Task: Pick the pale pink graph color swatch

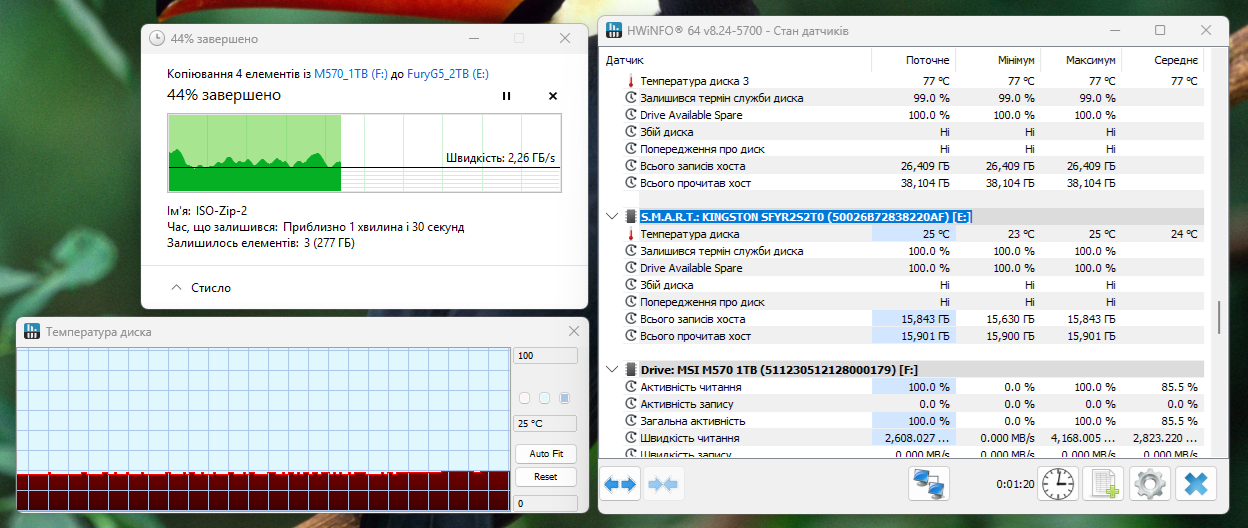Action: tap(525, 398)
